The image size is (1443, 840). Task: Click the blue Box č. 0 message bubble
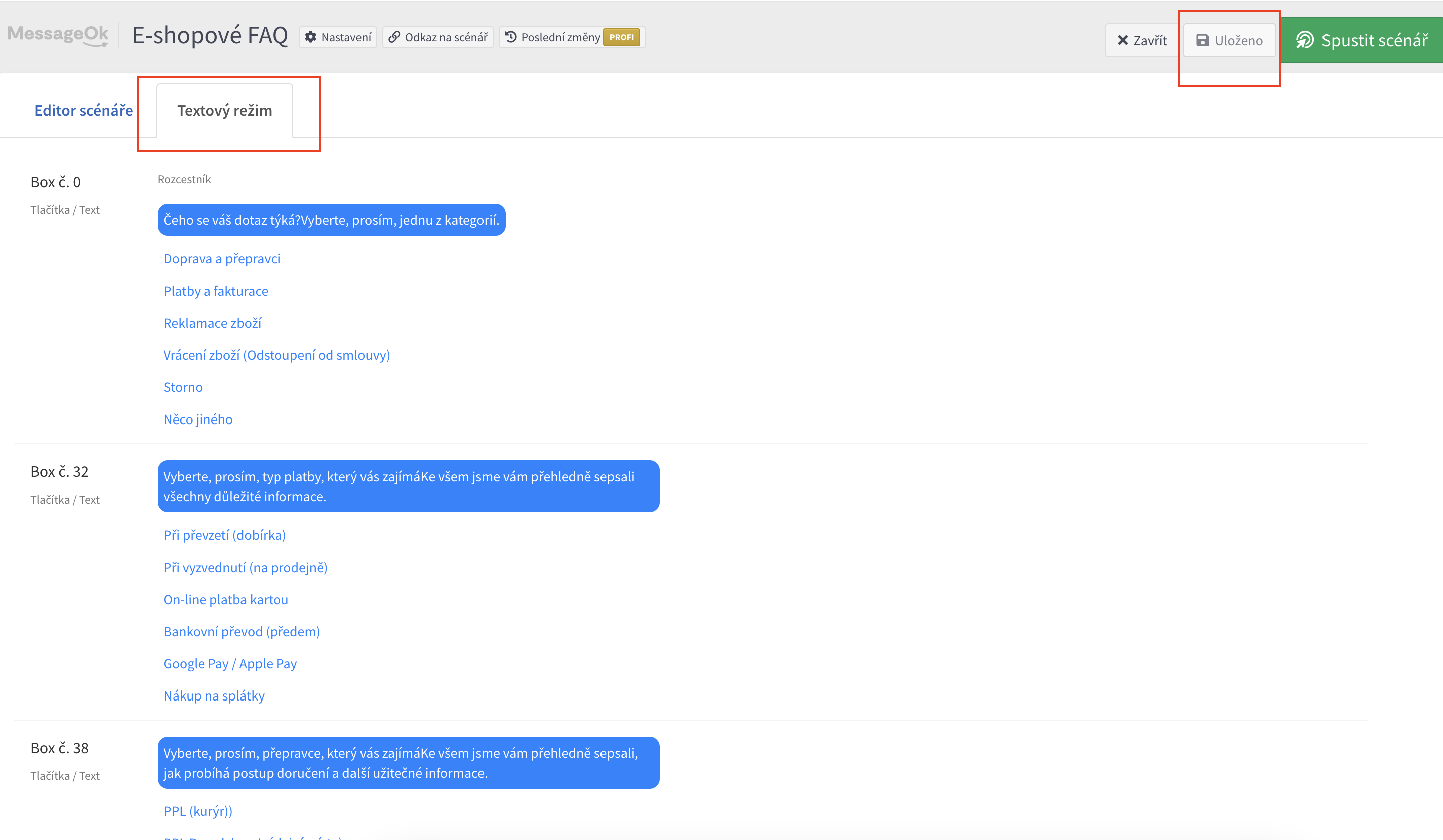click(x=331, y=220)
